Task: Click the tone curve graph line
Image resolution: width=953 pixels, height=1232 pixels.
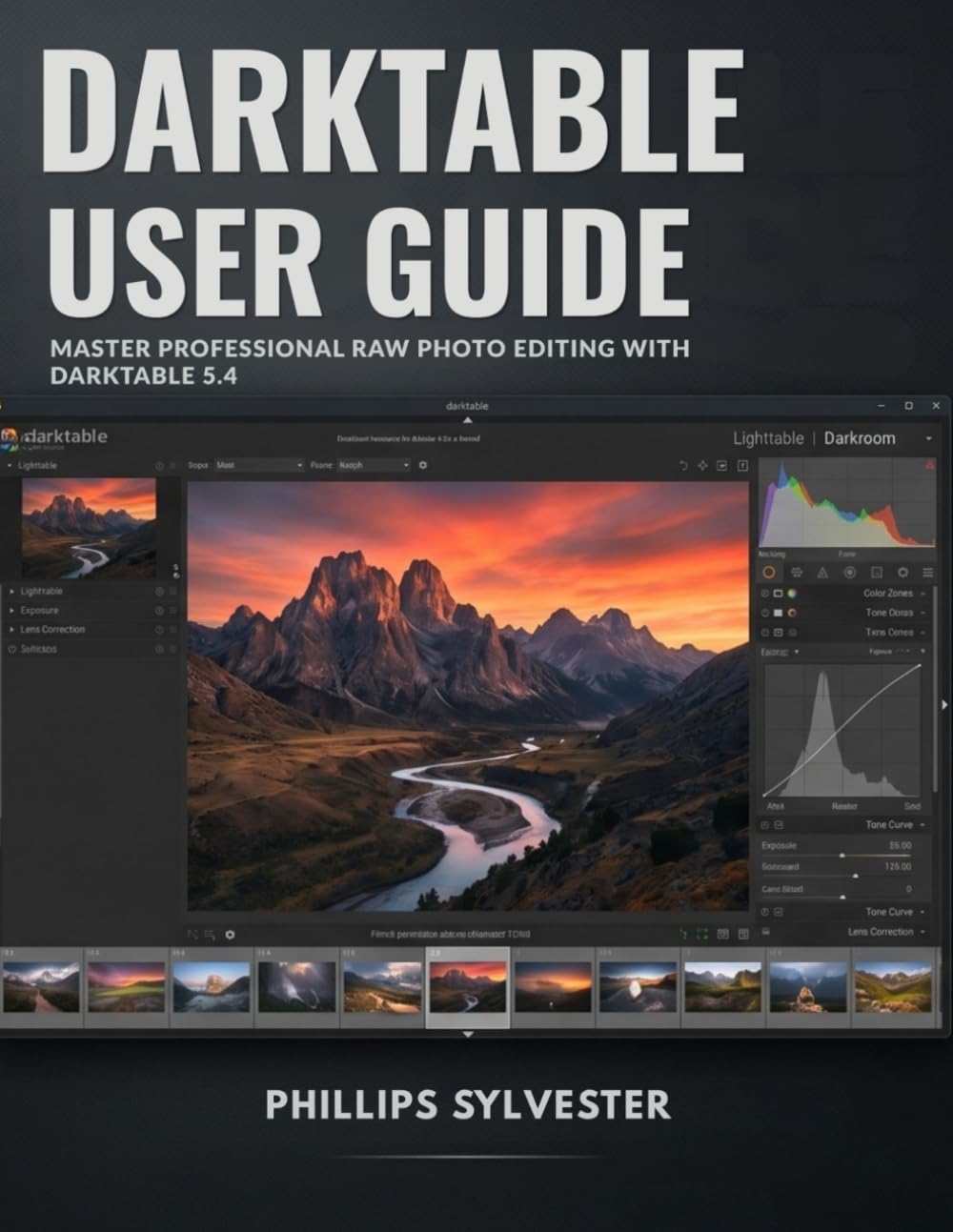Action: 842,731
